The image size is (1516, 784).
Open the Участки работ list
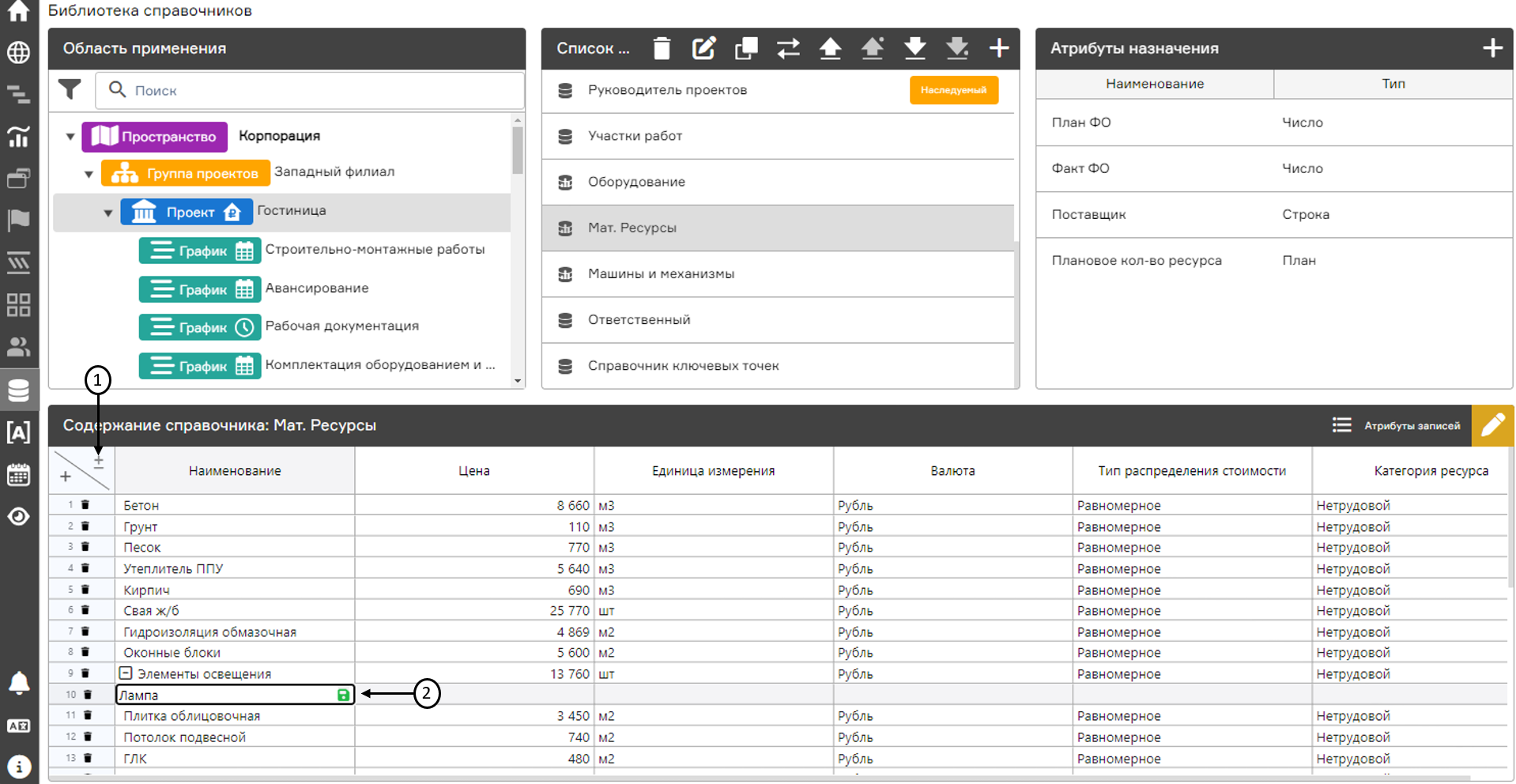coord(778,136)
